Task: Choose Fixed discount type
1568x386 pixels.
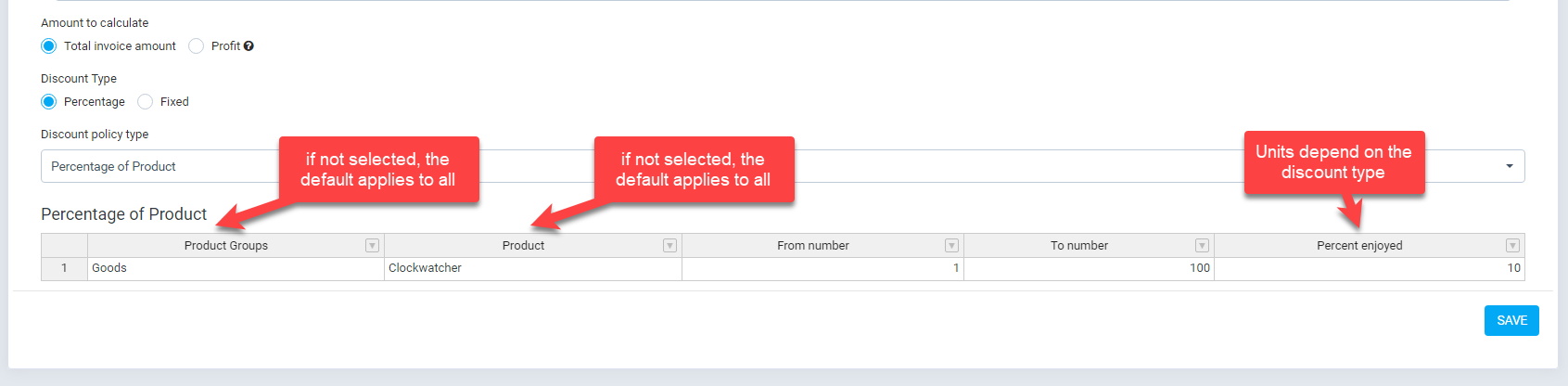Action: [x=146, y=102]
